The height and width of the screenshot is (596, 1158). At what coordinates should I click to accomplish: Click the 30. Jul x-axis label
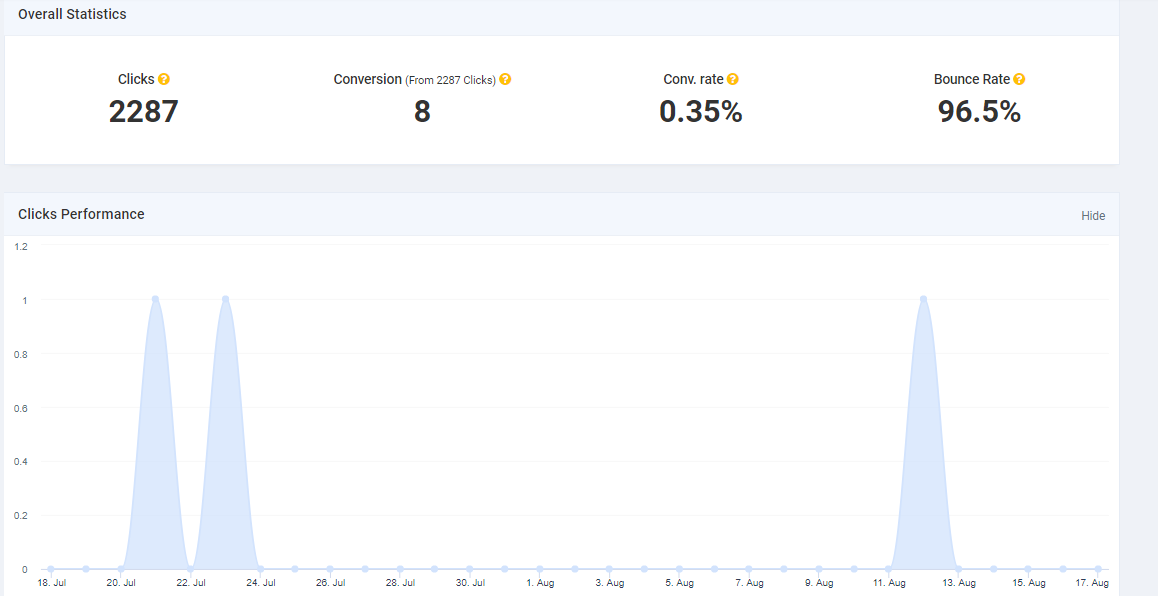[x=470, y=583]
